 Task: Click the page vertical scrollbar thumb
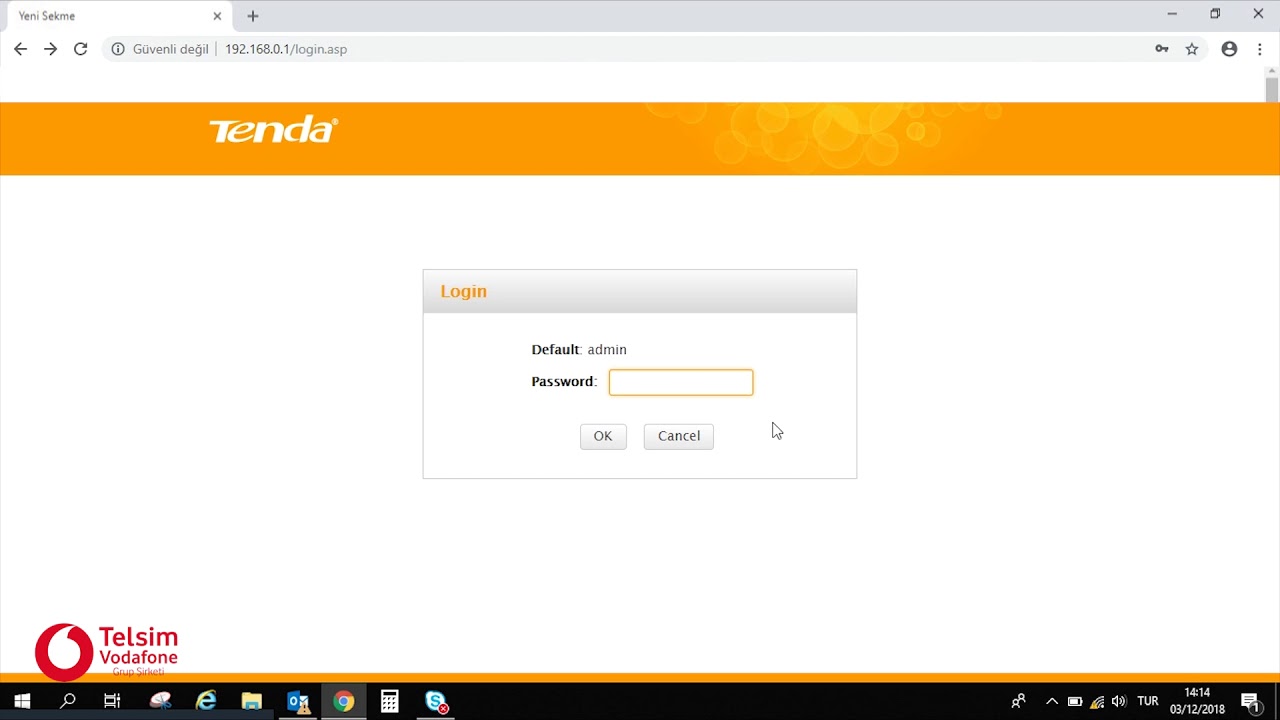(x=1272, y=90)
